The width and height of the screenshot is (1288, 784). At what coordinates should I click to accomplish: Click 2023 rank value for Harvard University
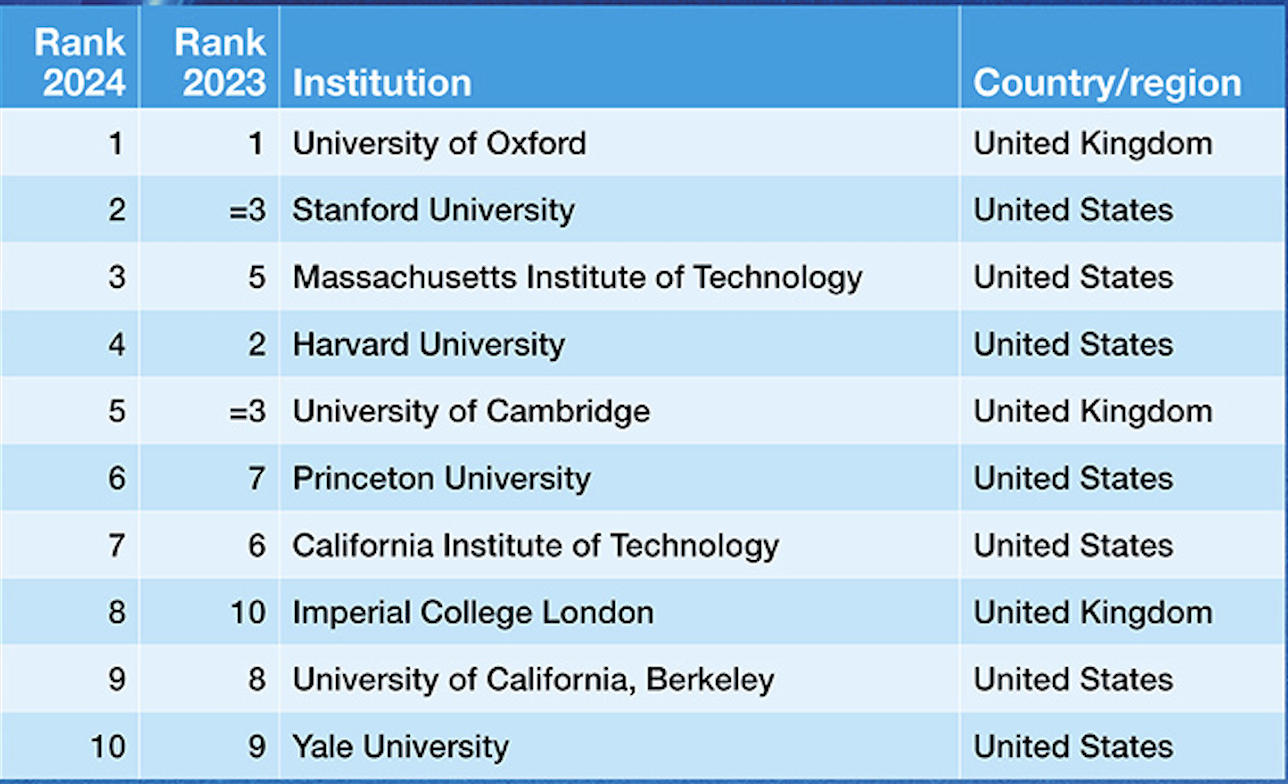pyautogui.click(x=257, y=344)
